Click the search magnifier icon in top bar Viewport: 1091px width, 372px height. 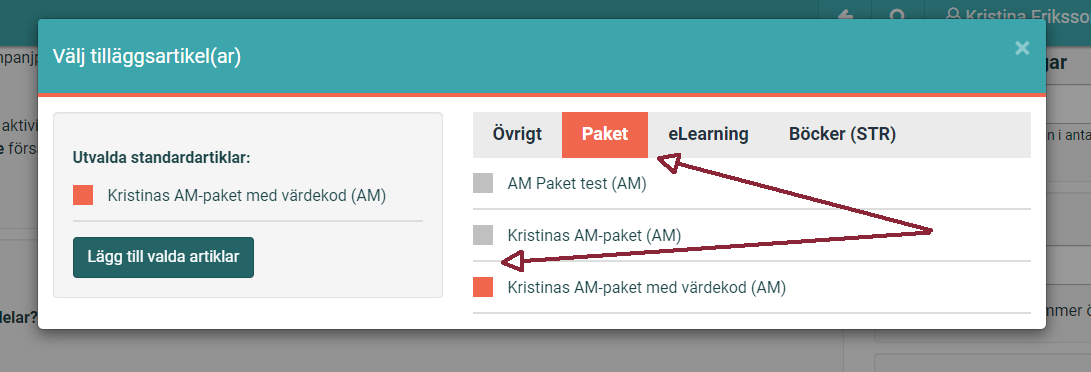point(898,13)
